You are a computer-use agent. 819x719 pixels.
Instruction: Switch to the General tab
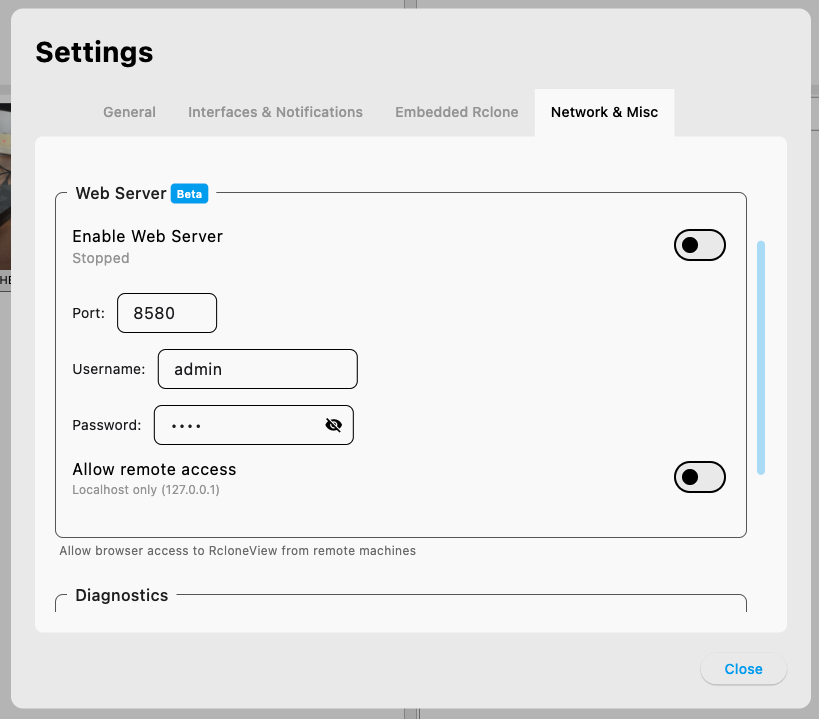click(x=129, y=112)
